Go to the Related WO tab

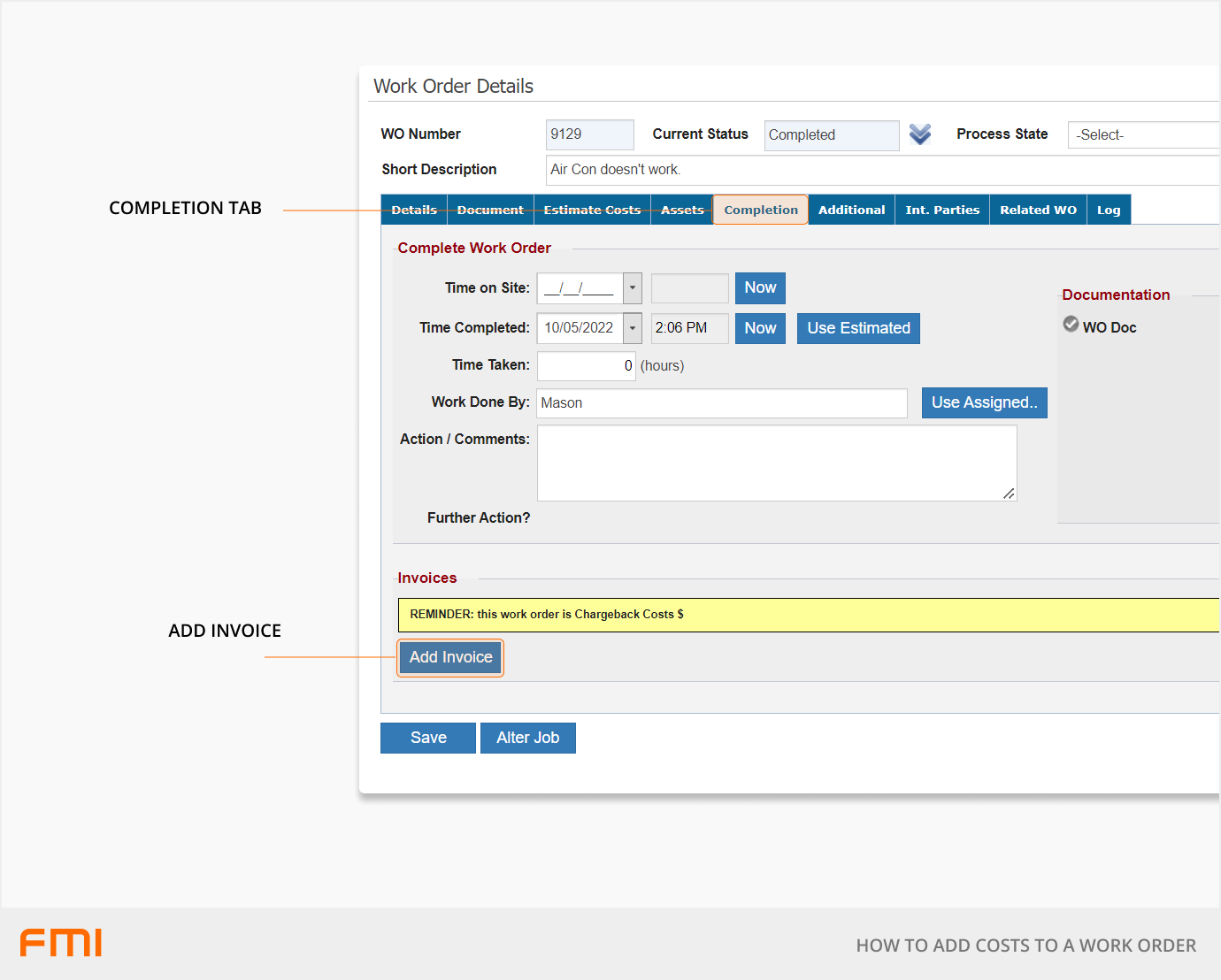[x=1038, y=210]
